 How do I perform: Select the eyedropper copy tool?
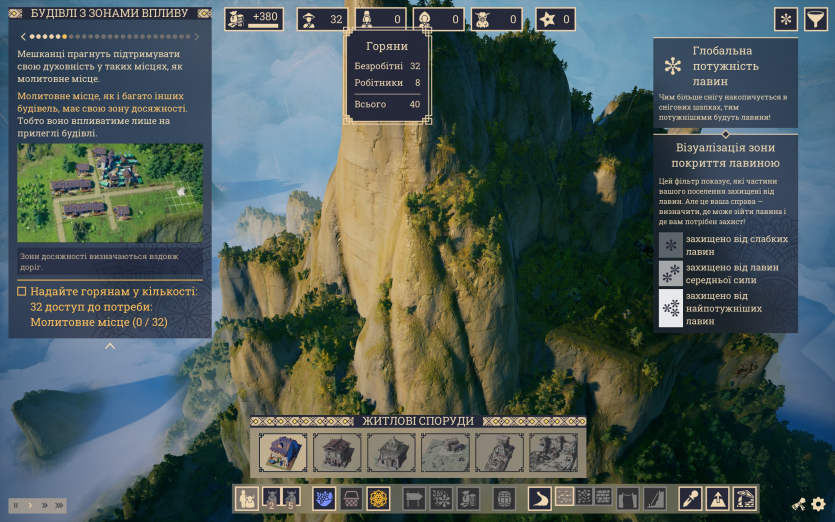coord(689,497)
